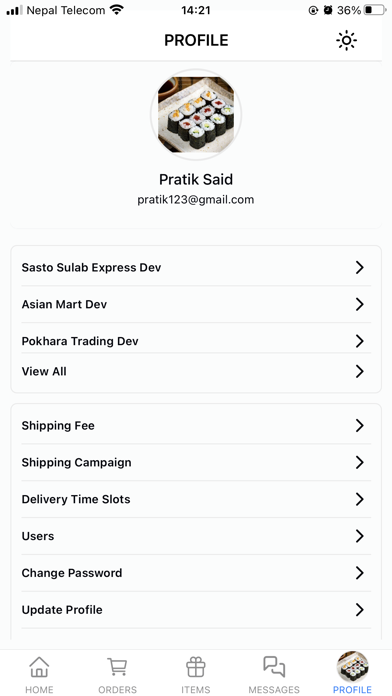Tap the large sushi profile picture

pyautogui.click(x=196, y=115)
